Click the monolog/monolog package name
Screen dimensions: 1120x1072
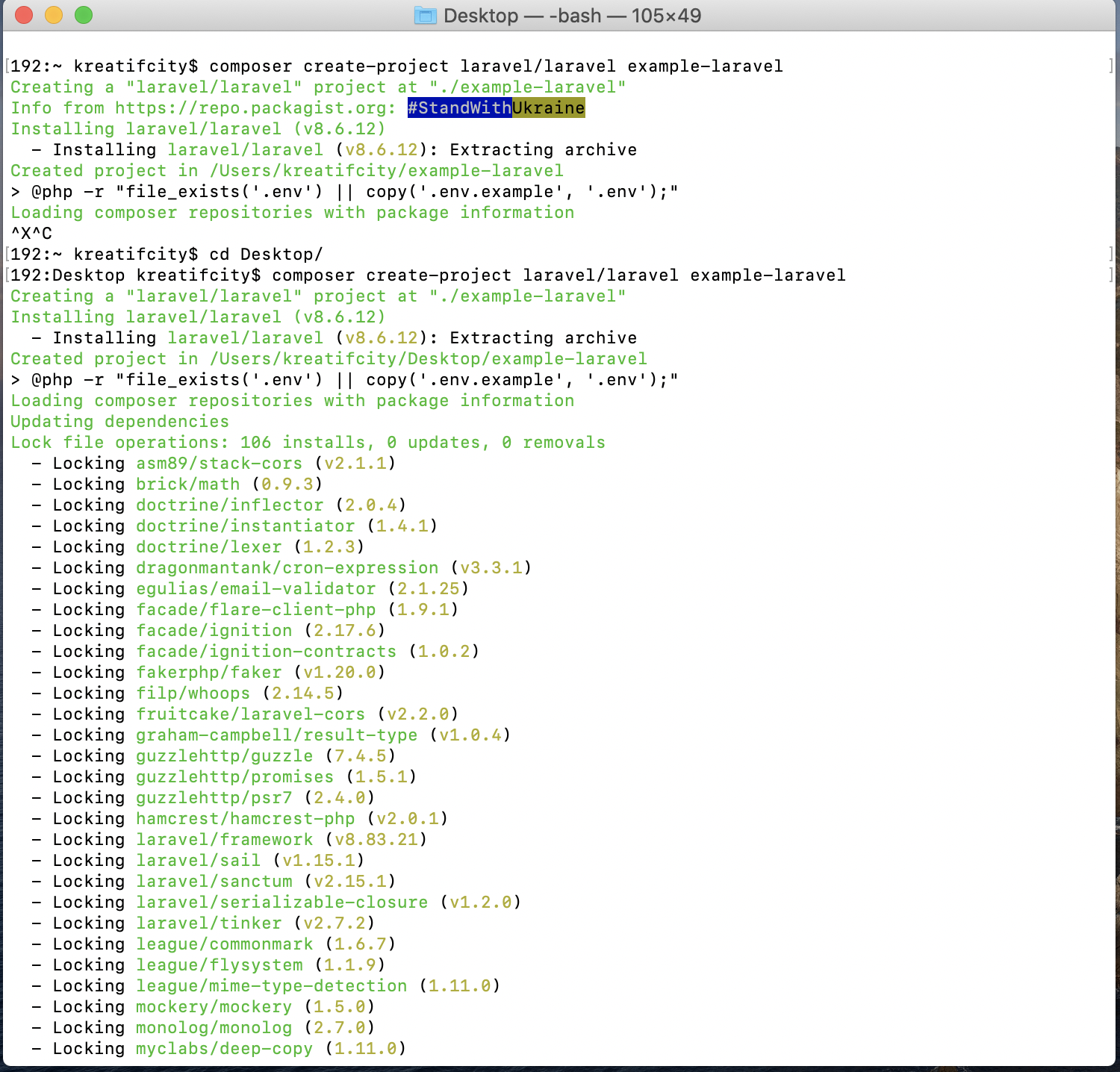click(214, 1028)
